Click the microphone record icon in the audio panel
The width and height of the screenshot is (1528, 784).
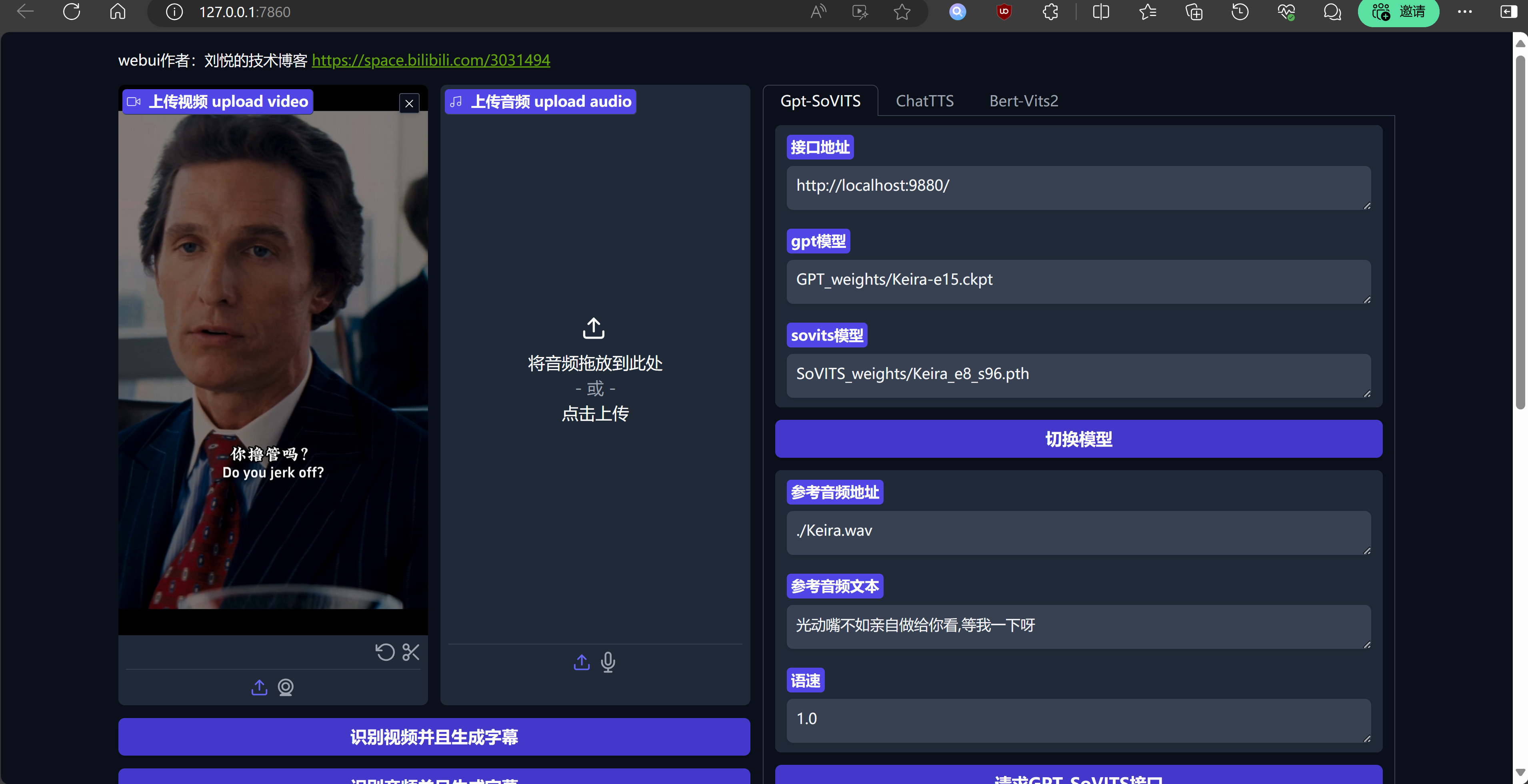[x=608, y=662]
